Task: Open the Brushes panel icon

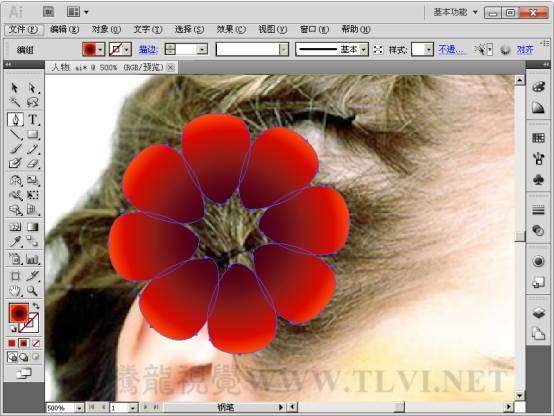Action: pos(538,159)
